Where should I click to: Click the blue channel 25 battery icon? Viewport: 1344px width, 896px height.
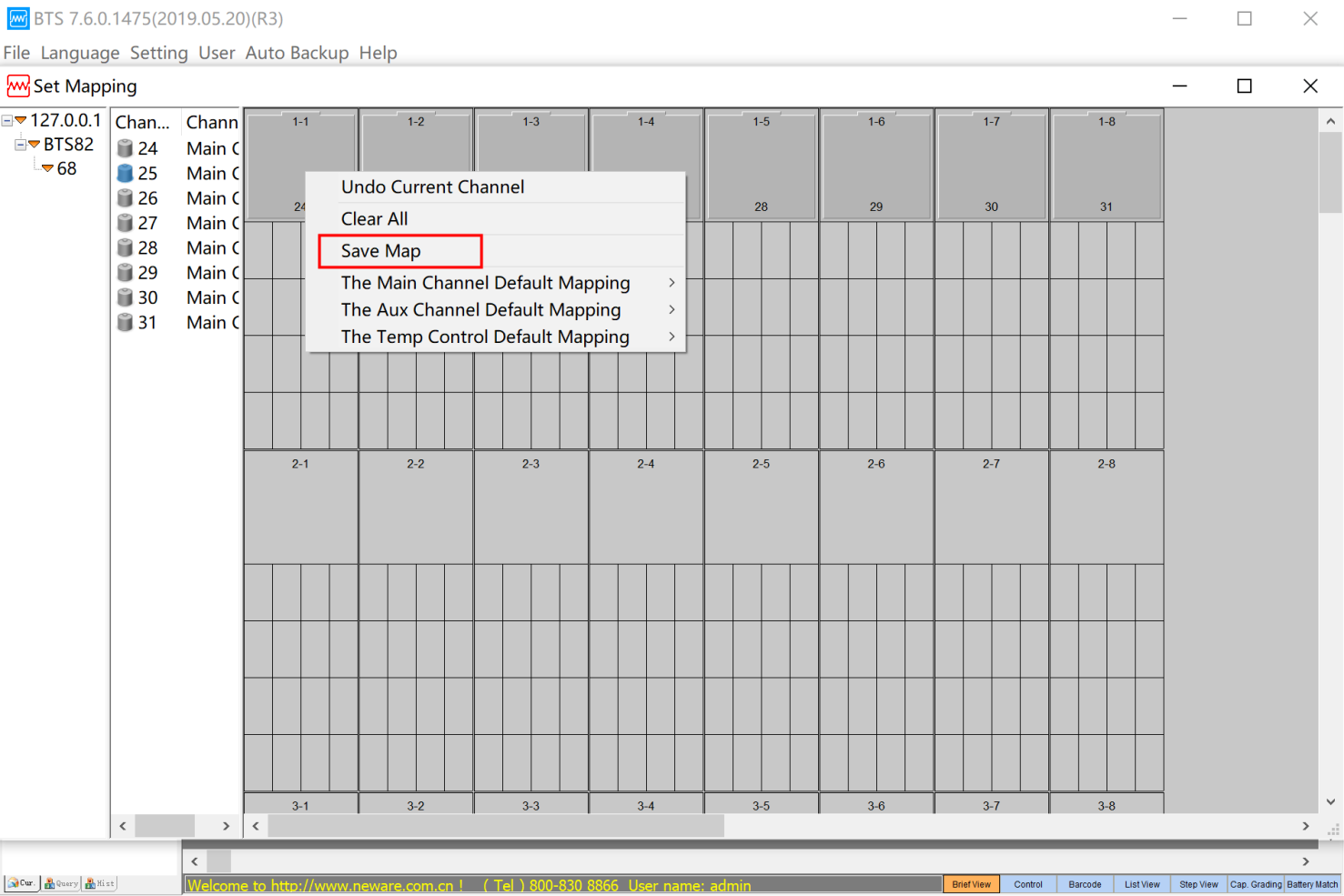click(126, 173)
